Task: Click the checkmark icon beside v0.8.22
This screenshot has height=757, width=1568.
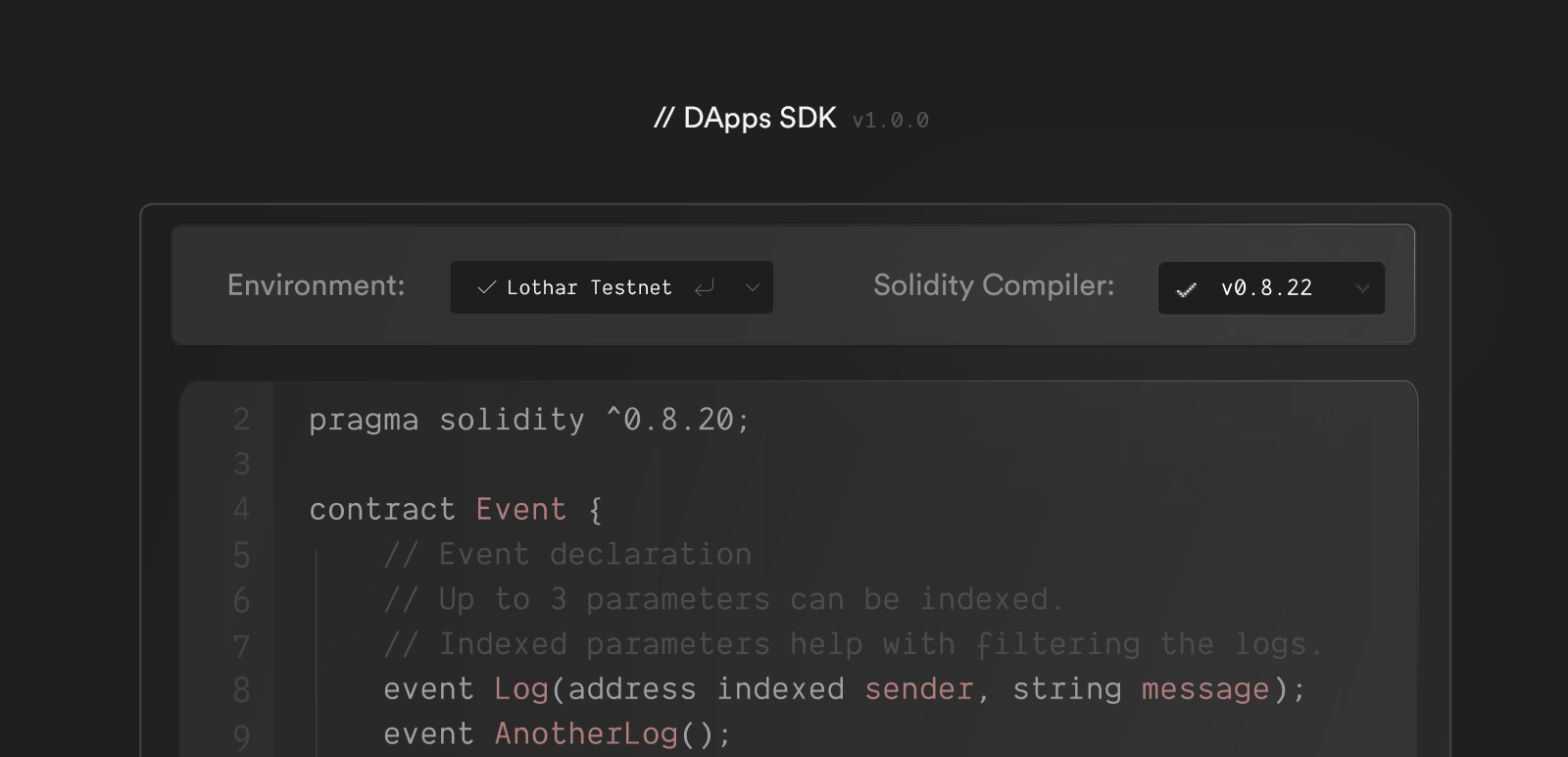Action: (1186, 289)
